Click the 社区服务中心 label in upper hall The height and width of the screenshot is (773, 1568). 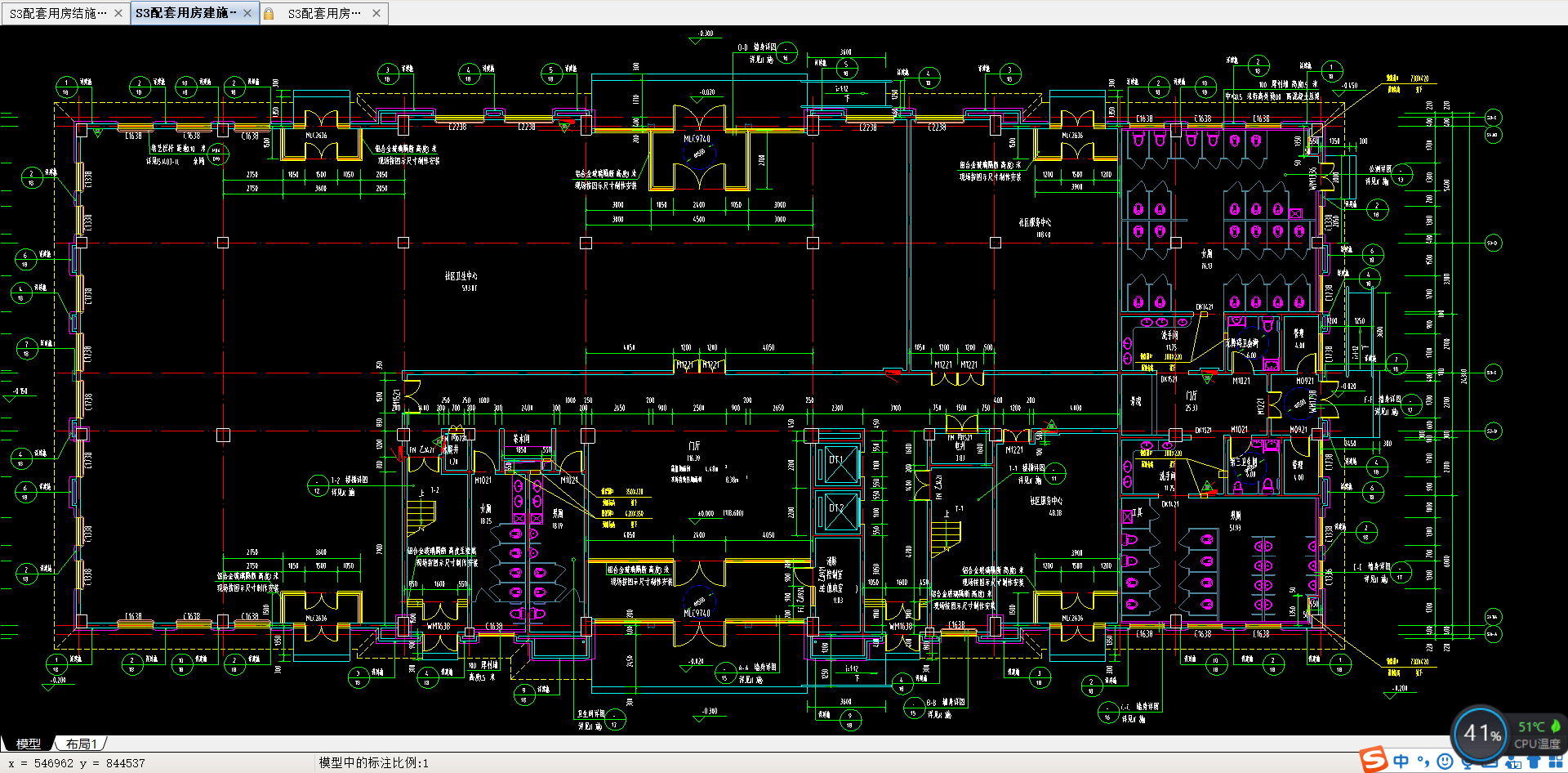pos(1035,222)
